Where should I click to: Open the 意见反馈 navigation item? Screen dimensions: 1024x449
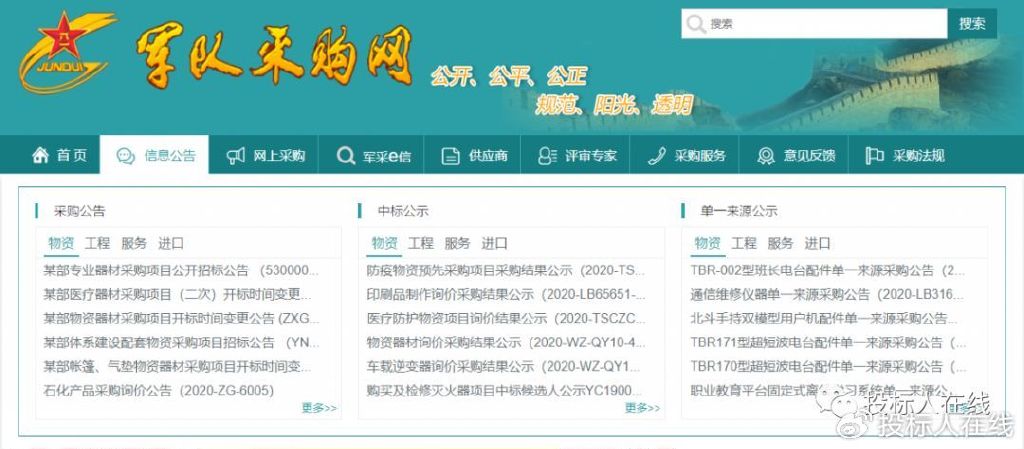pos(795,155)
